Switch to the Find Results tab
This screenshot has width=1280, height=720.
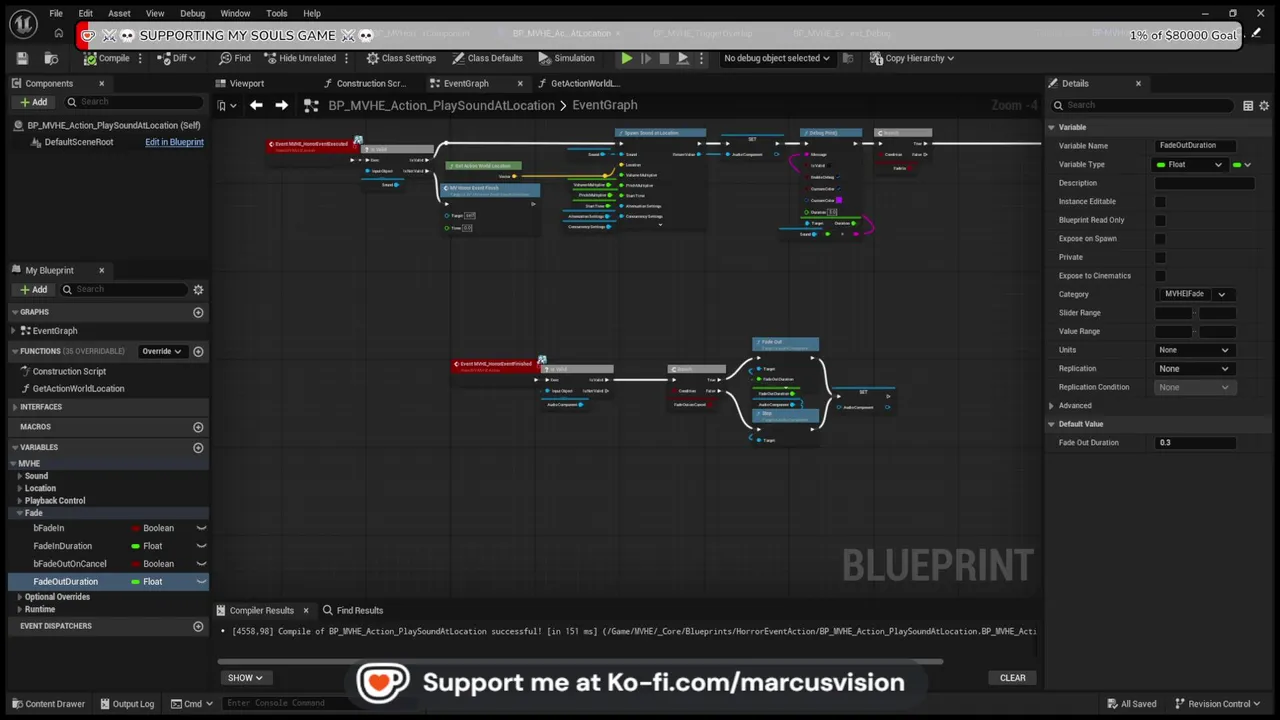tap(352, 611)
